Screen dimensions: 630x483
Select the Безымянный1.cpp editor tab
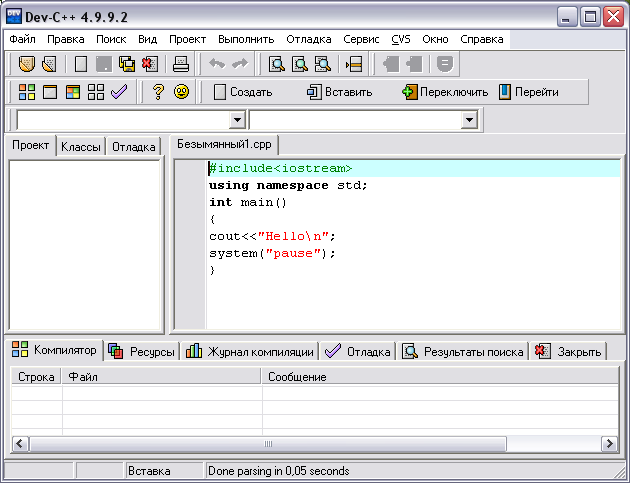click(x=224, y=144)
